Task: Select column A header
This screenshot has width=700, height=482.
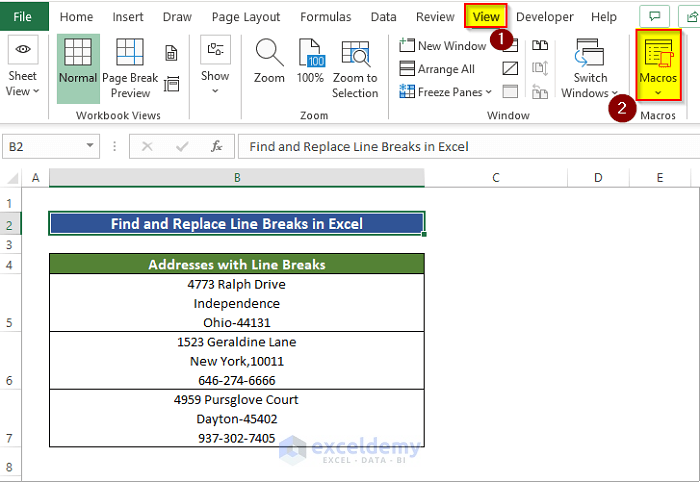Action: 35,178
